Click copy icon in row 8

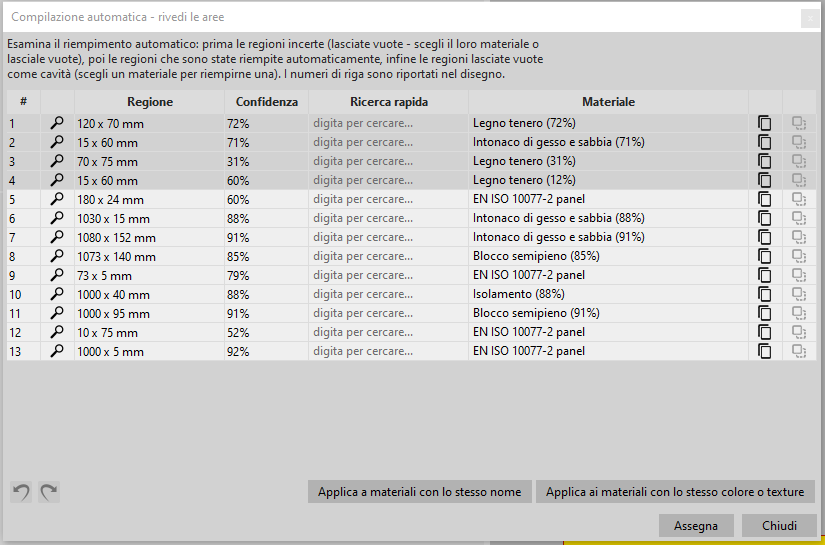point(764,256)
